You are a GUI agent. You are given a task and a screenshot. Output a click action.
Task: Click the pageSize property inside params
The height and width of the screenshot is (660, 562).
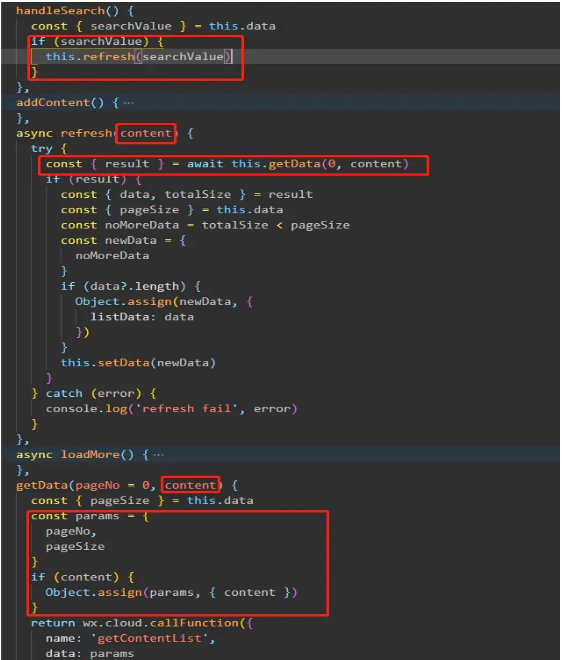[75, 547]
